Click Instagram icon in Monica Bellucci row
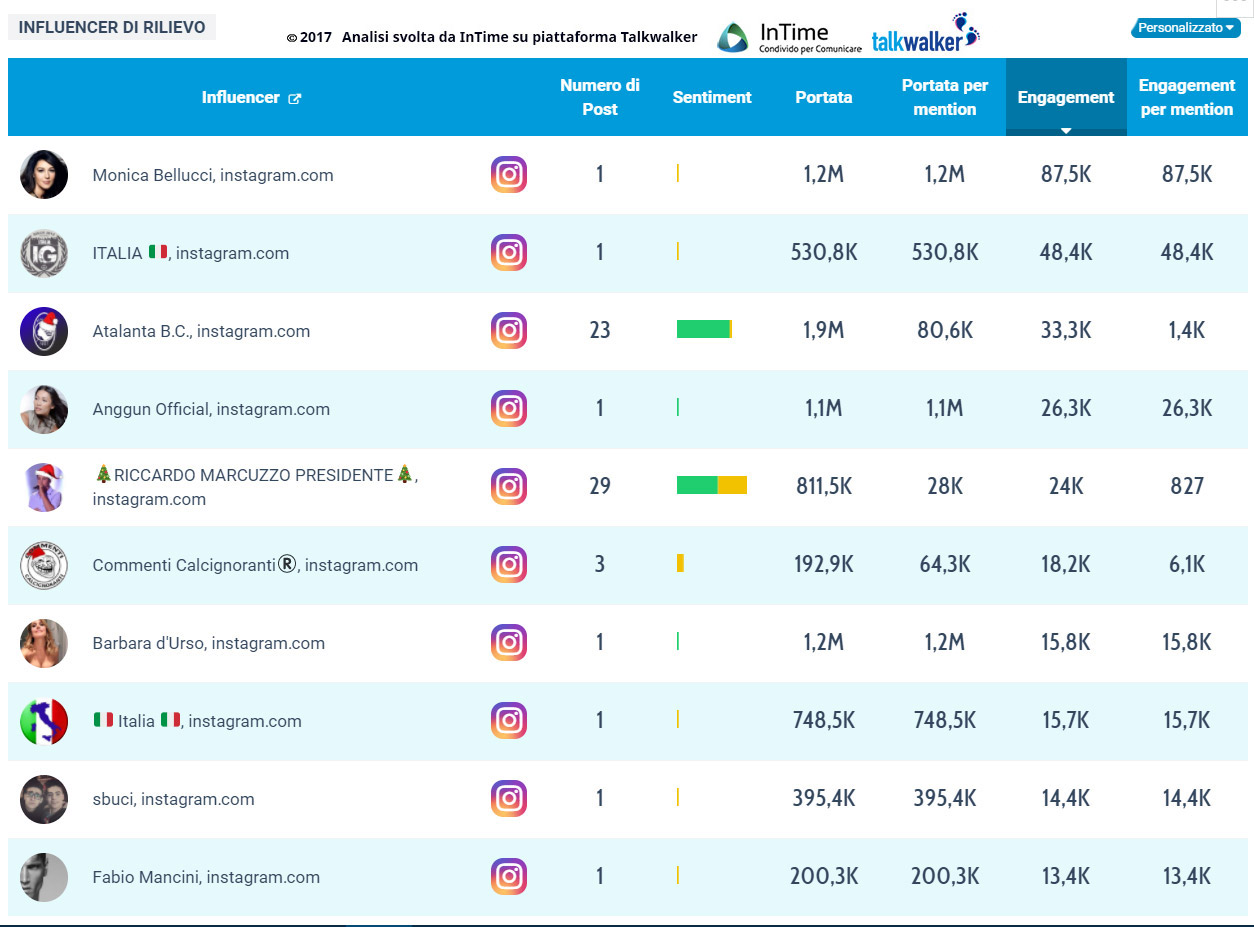 [509, 175]
